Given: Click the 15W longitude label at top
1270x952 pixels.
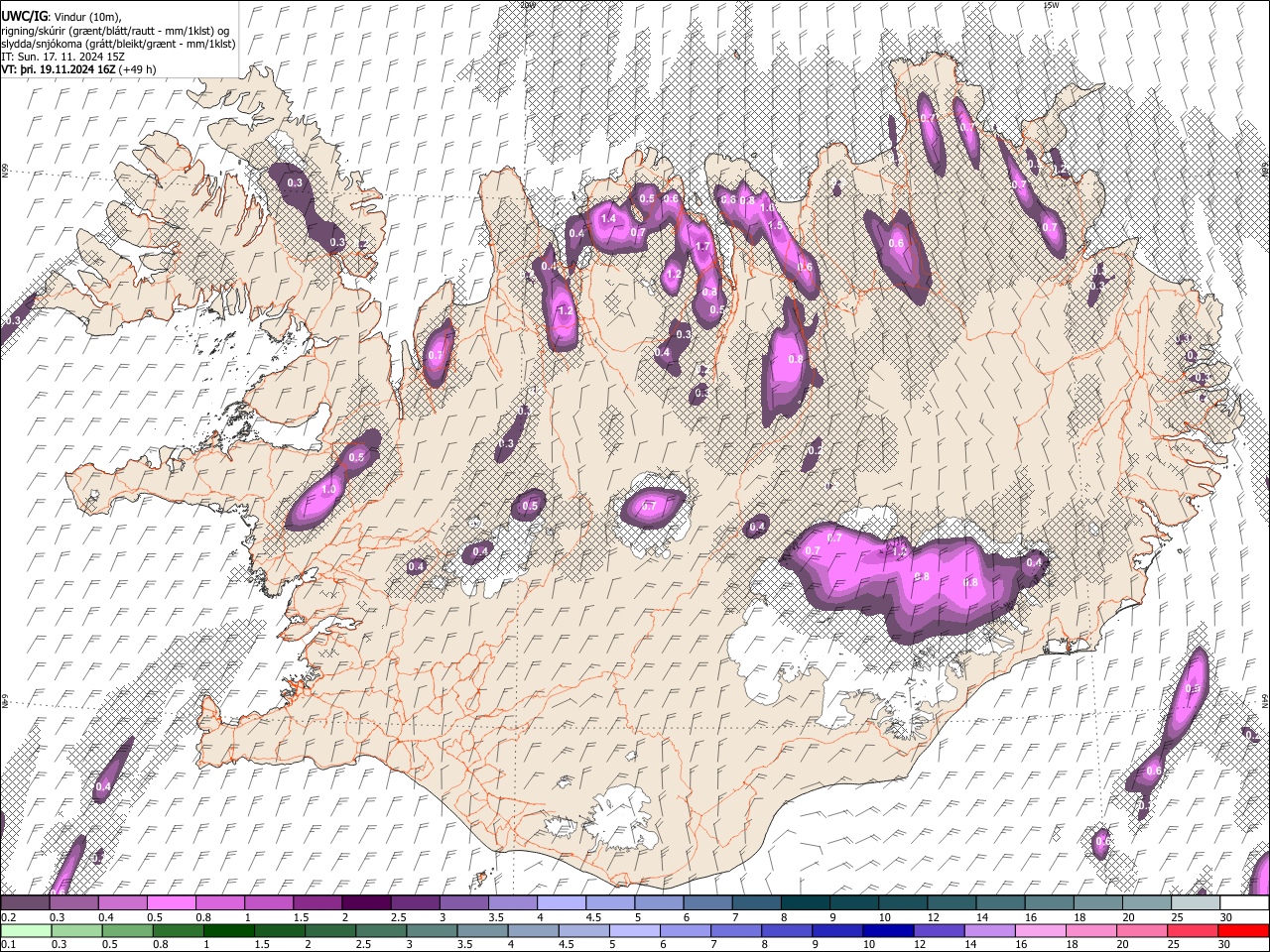Looking at the screenshot, I should click(x=1050, y=5).
